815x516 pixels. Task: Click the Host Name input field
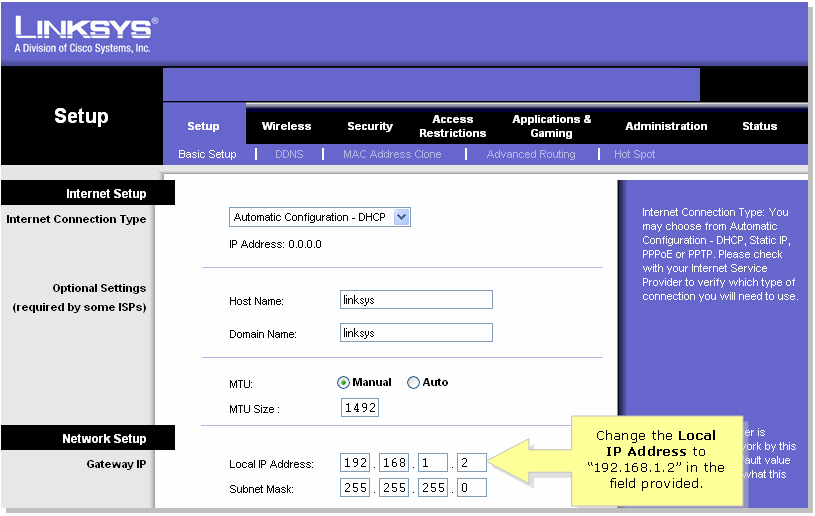tap(416, 300)
